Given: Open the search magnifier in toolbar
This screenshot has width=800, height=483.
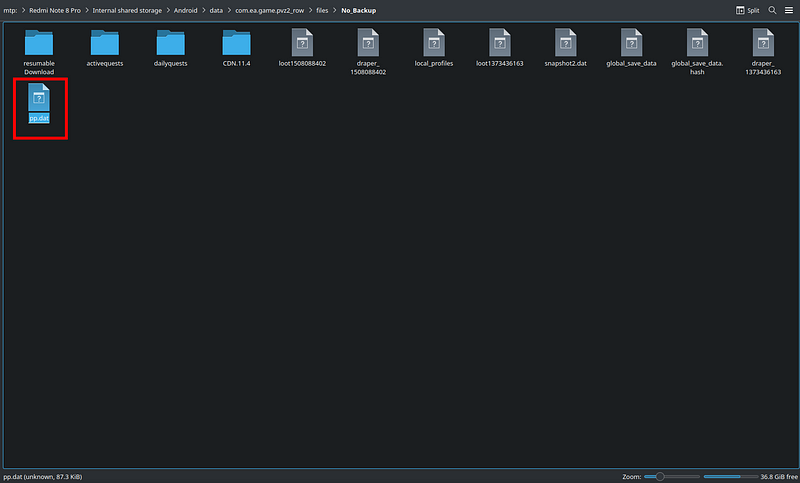Looking at the screenshot, I should 772,10.
